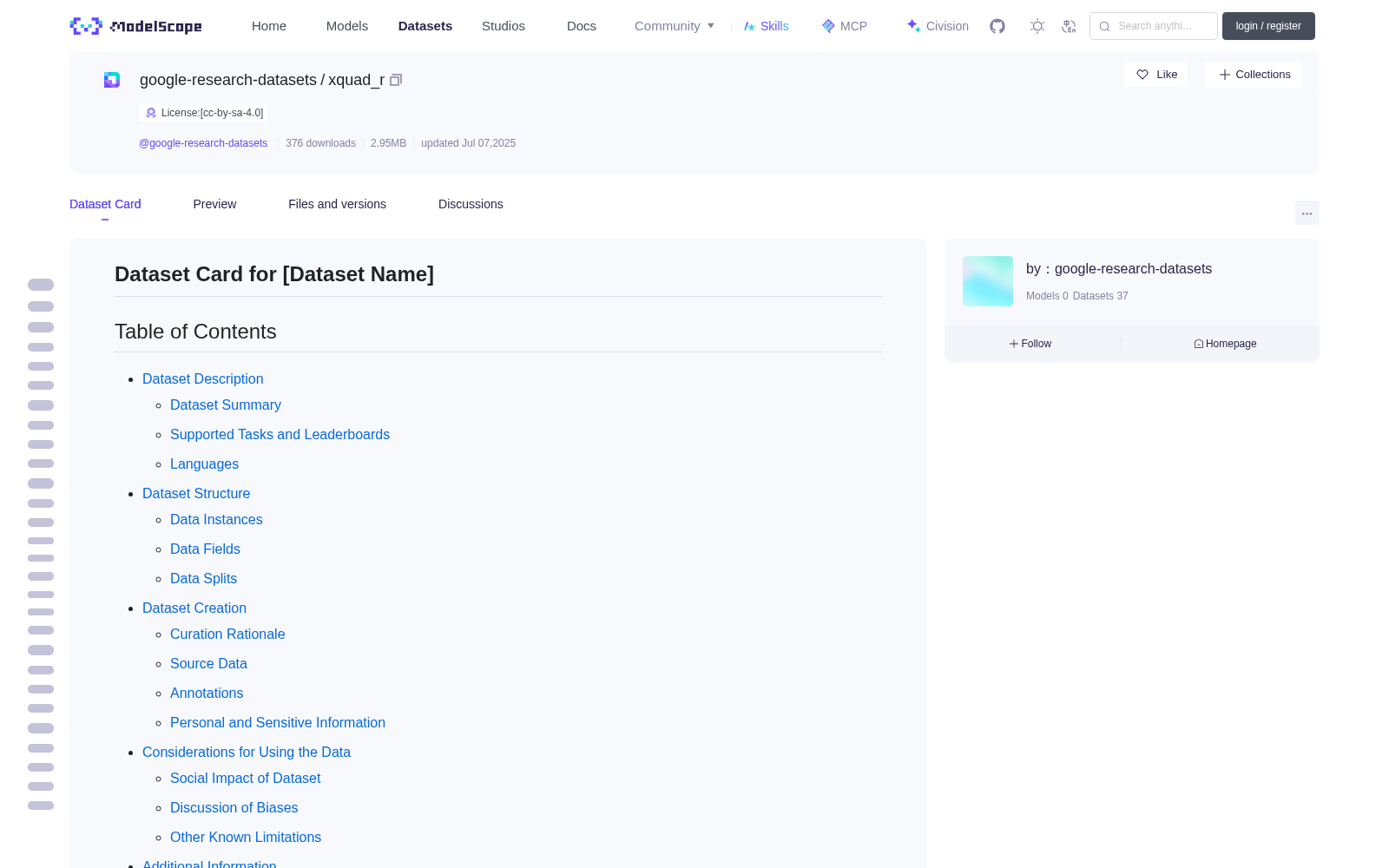Open Curation Rationale link
1389x868 pixels.
click(x=227, y=634)
